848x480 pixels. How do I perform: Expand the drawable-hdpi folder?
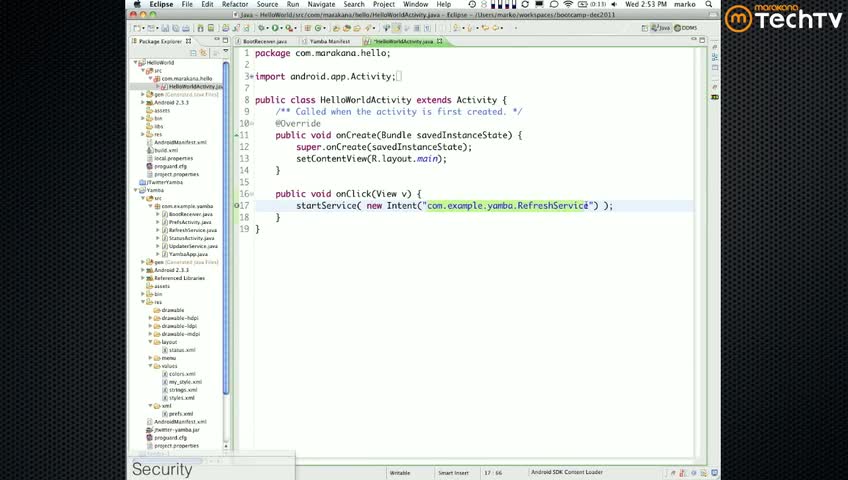(x=150, y=318)
